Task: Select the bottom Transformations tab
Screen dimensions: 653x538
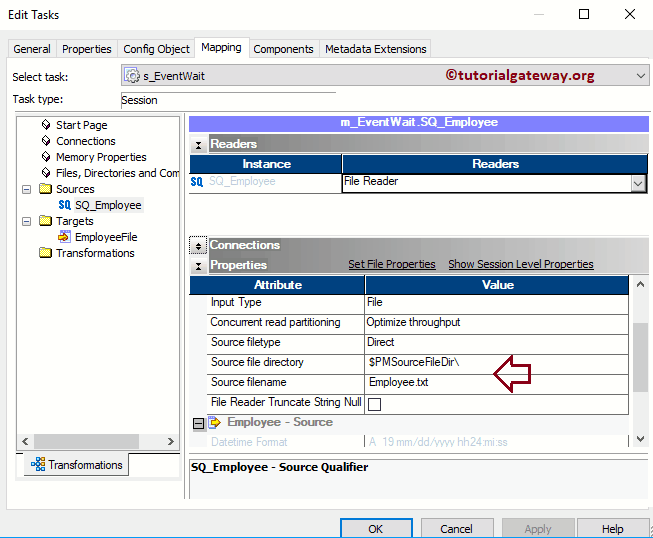Action: (x=77, y=464)
